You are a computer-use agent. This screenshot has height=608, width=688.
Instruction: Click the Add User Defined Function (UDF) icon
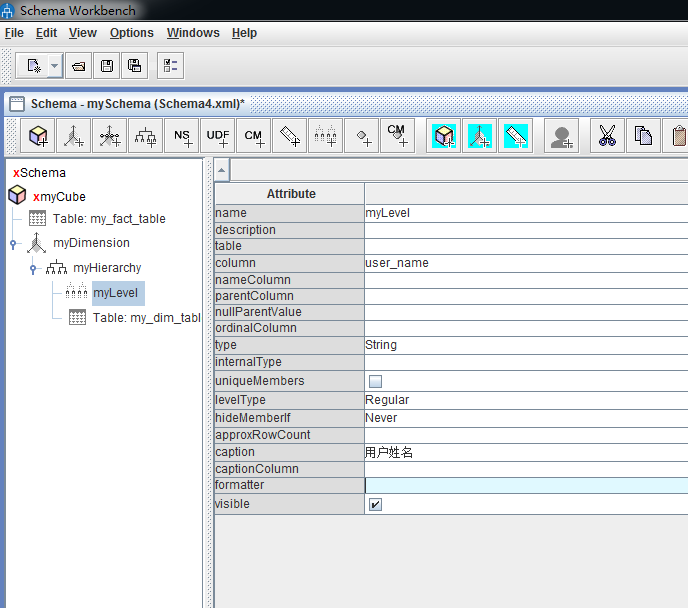point(218,135)
